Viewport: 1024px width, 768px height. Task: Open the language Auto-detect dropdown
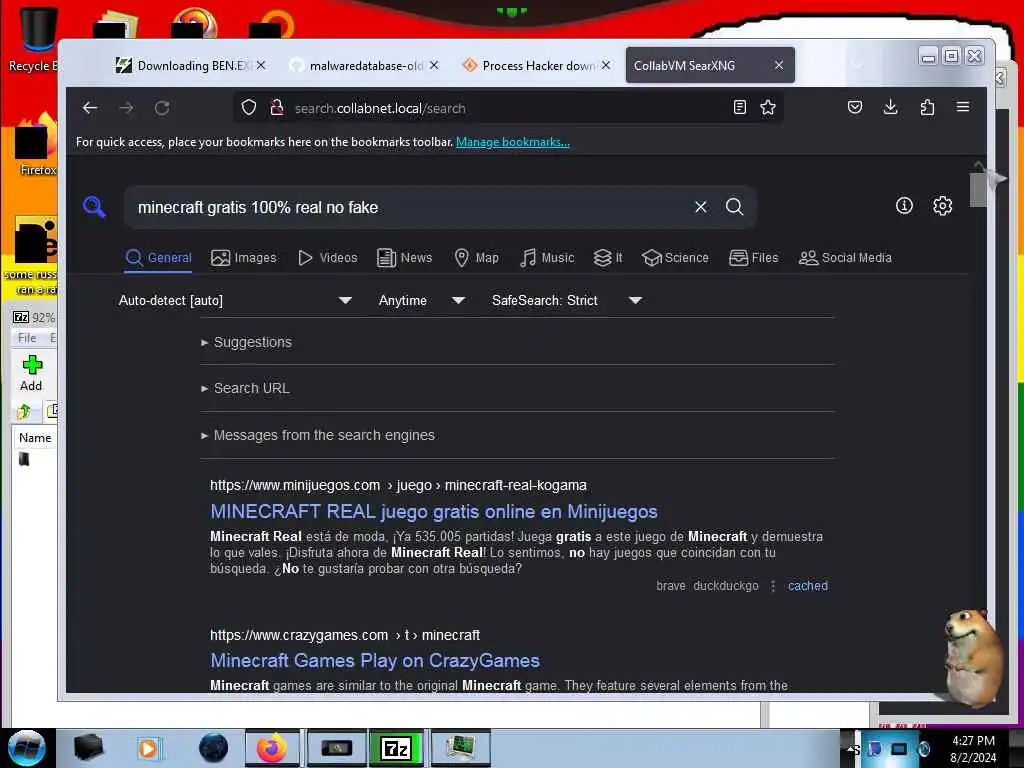point(235,300)
